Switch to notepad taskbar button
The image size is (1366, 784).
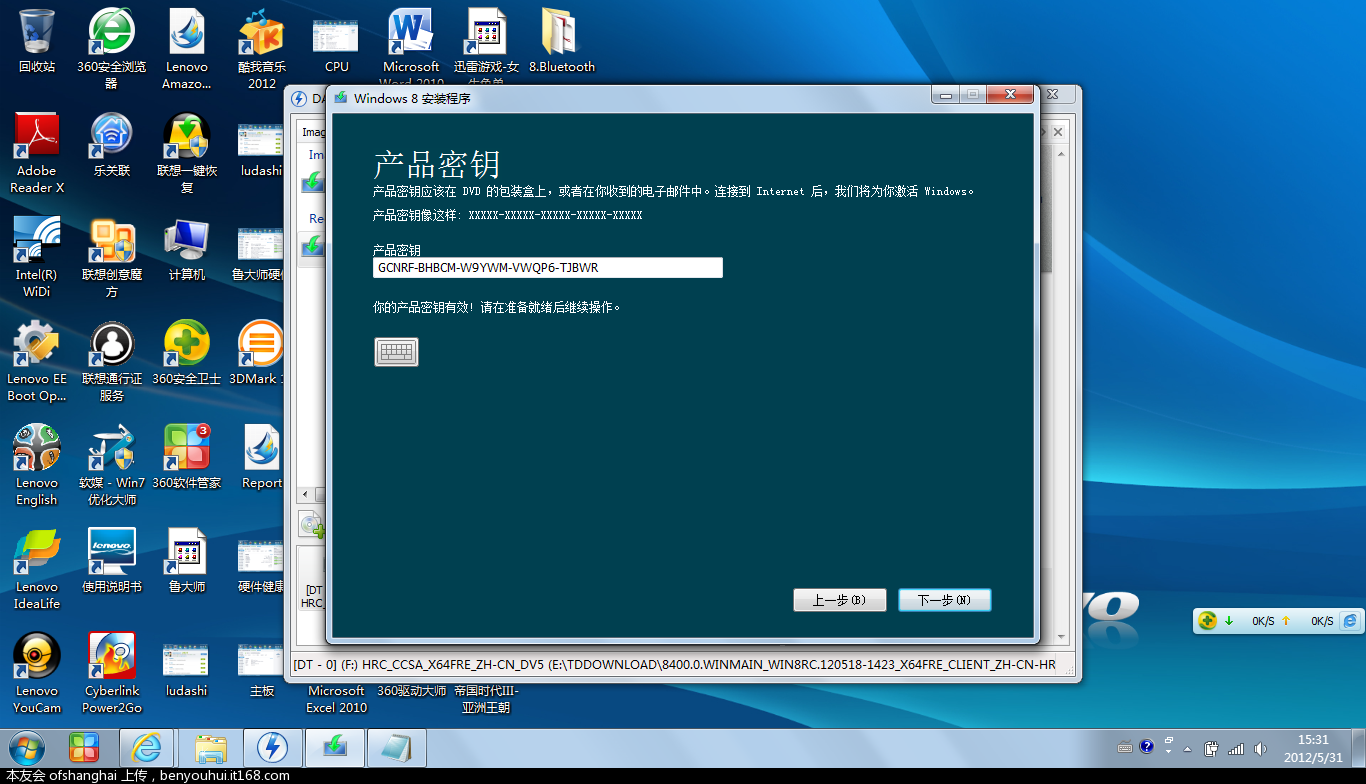(x=397, y=748)
